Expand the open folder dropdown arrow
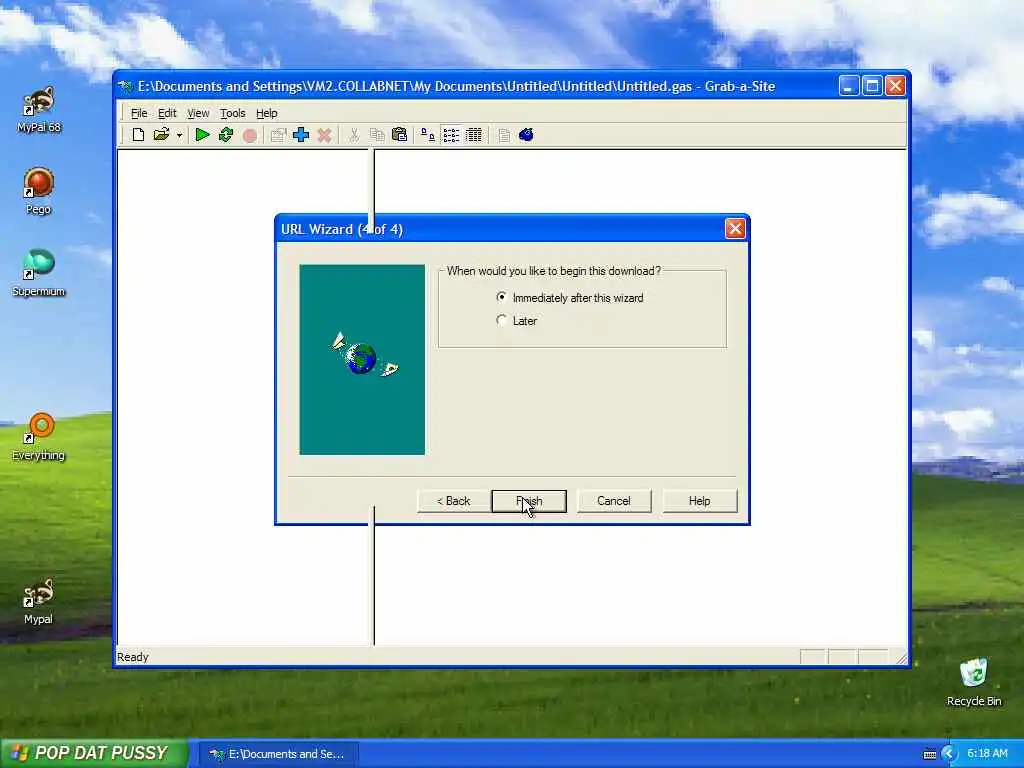The height and width of the screenshot is (768, 1024). (179, 136)
